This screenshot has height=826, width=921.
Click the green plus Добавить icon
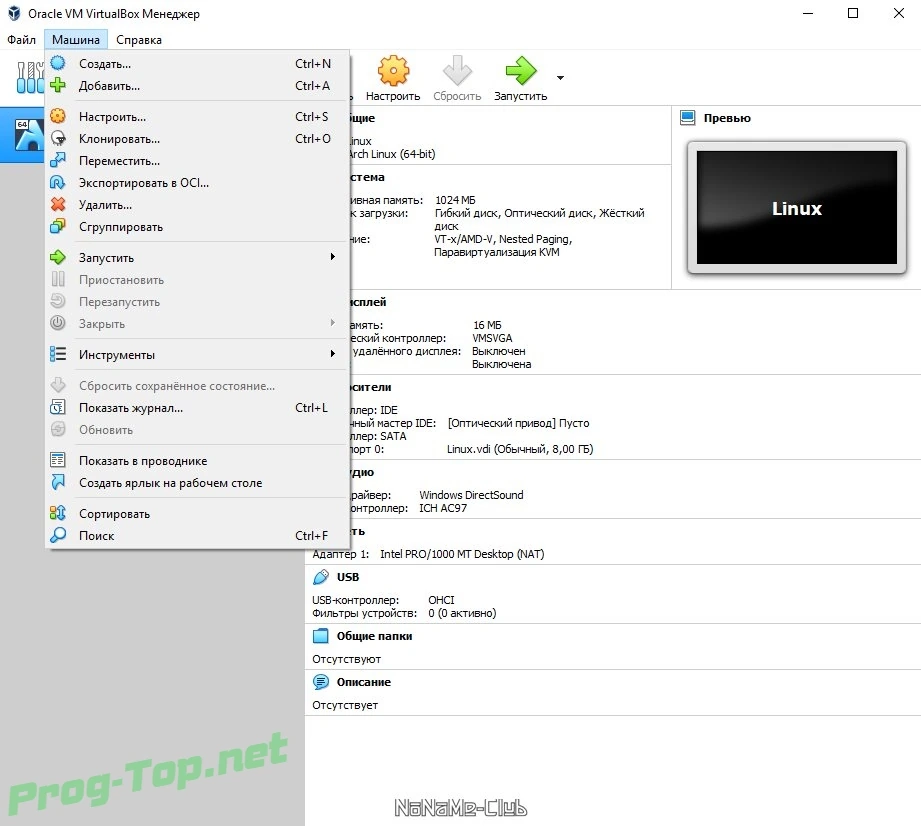58,85
